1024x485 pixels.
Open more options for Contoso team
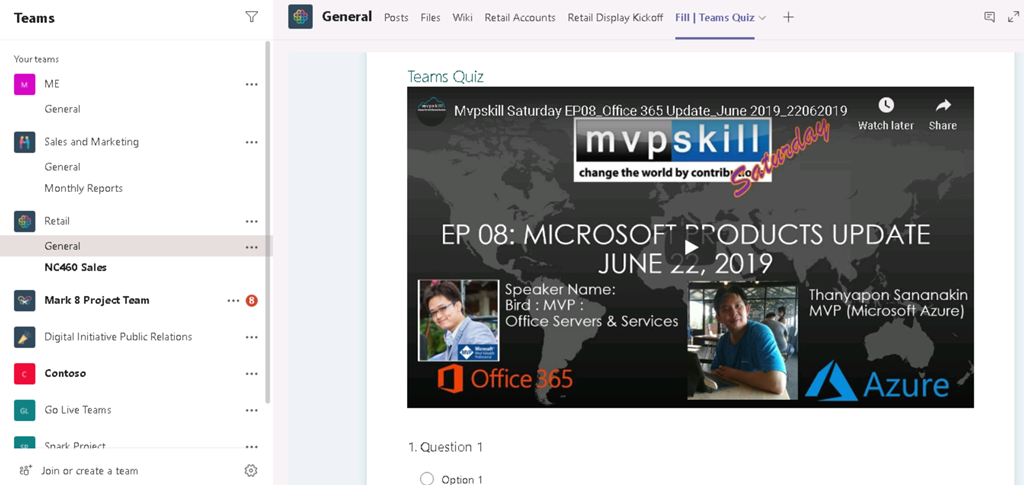[x=251, y=373]
